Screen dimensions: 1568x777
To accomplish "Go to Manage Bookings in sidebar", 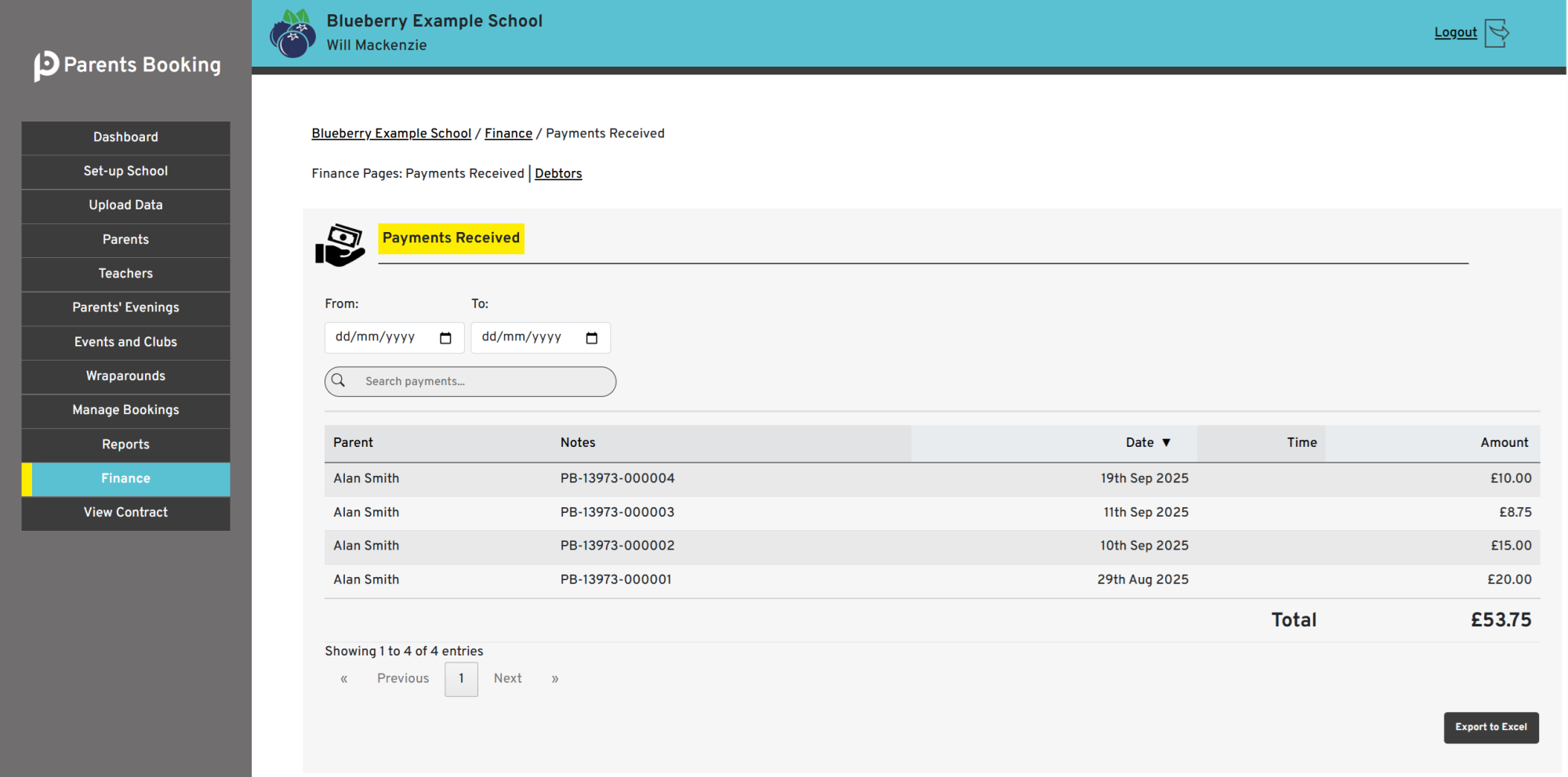I will pos(125,410).
